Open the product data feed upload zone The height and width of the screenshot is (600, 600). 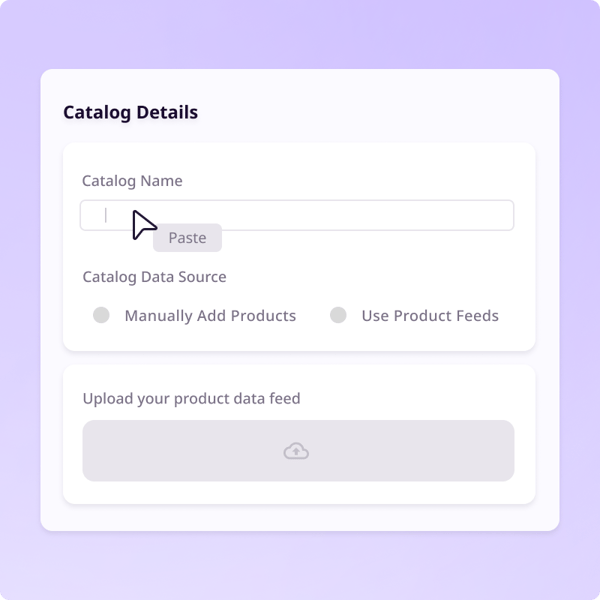(x=298, y=451)
